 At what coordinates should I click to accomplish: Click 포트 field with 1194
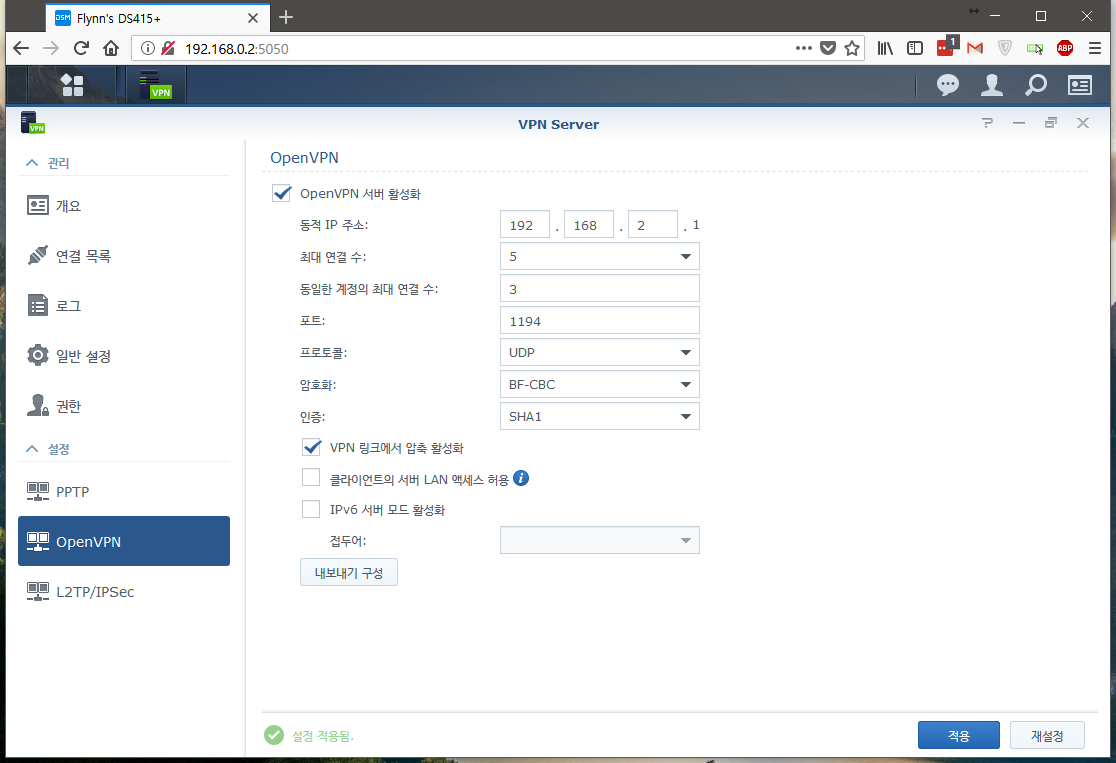[600, 320]
